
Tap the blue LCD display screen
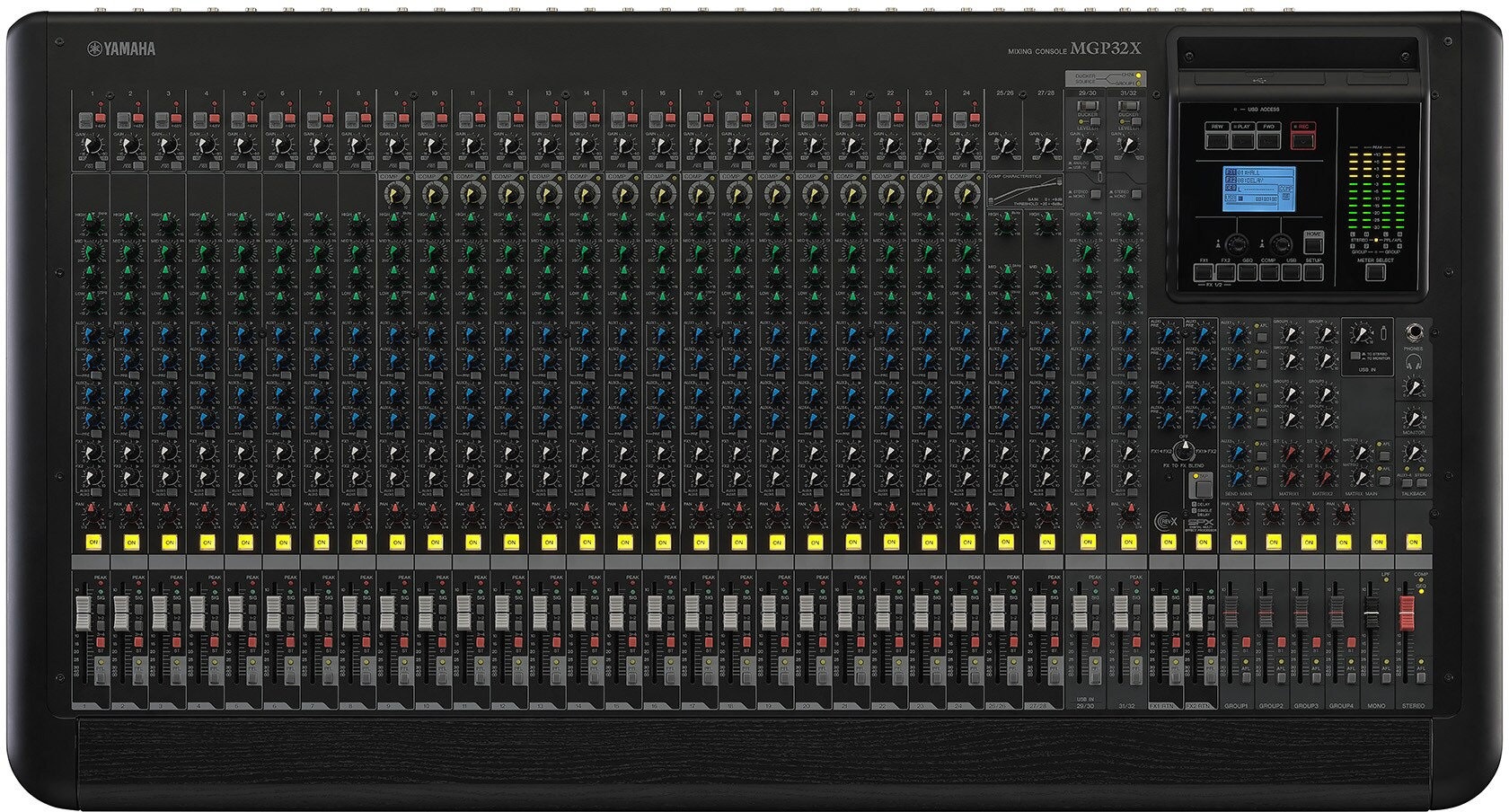(1257, 190)
